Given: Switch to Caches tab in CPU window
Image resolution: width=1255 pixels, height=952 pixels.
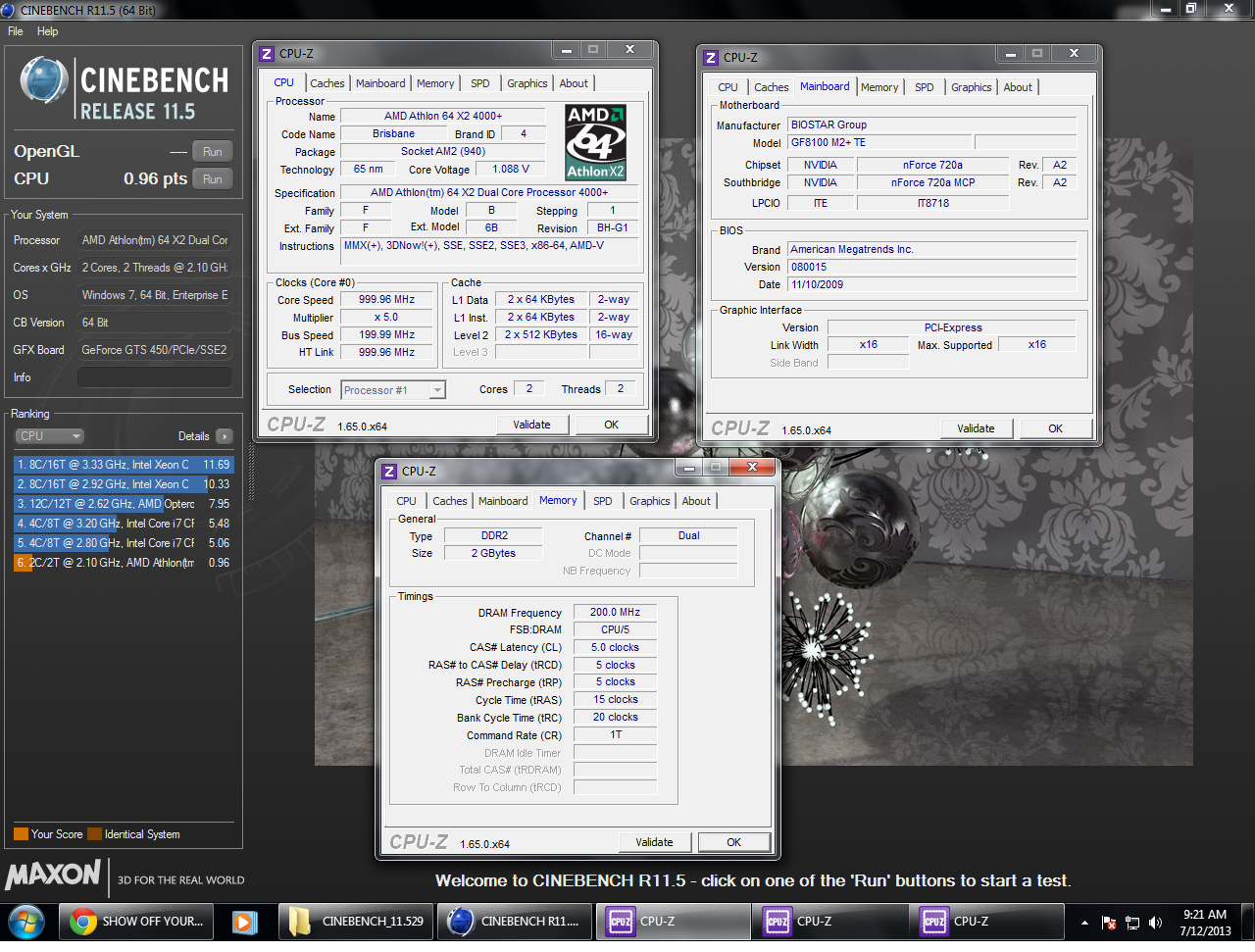Looking at the screenshot, I should [x=327, y=83].
